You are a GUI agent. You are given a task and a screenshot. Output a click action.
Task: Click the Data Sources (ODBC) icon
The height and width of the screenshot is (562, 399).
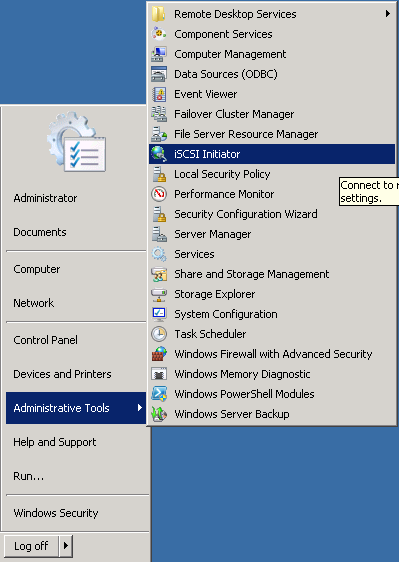point(159,74)
